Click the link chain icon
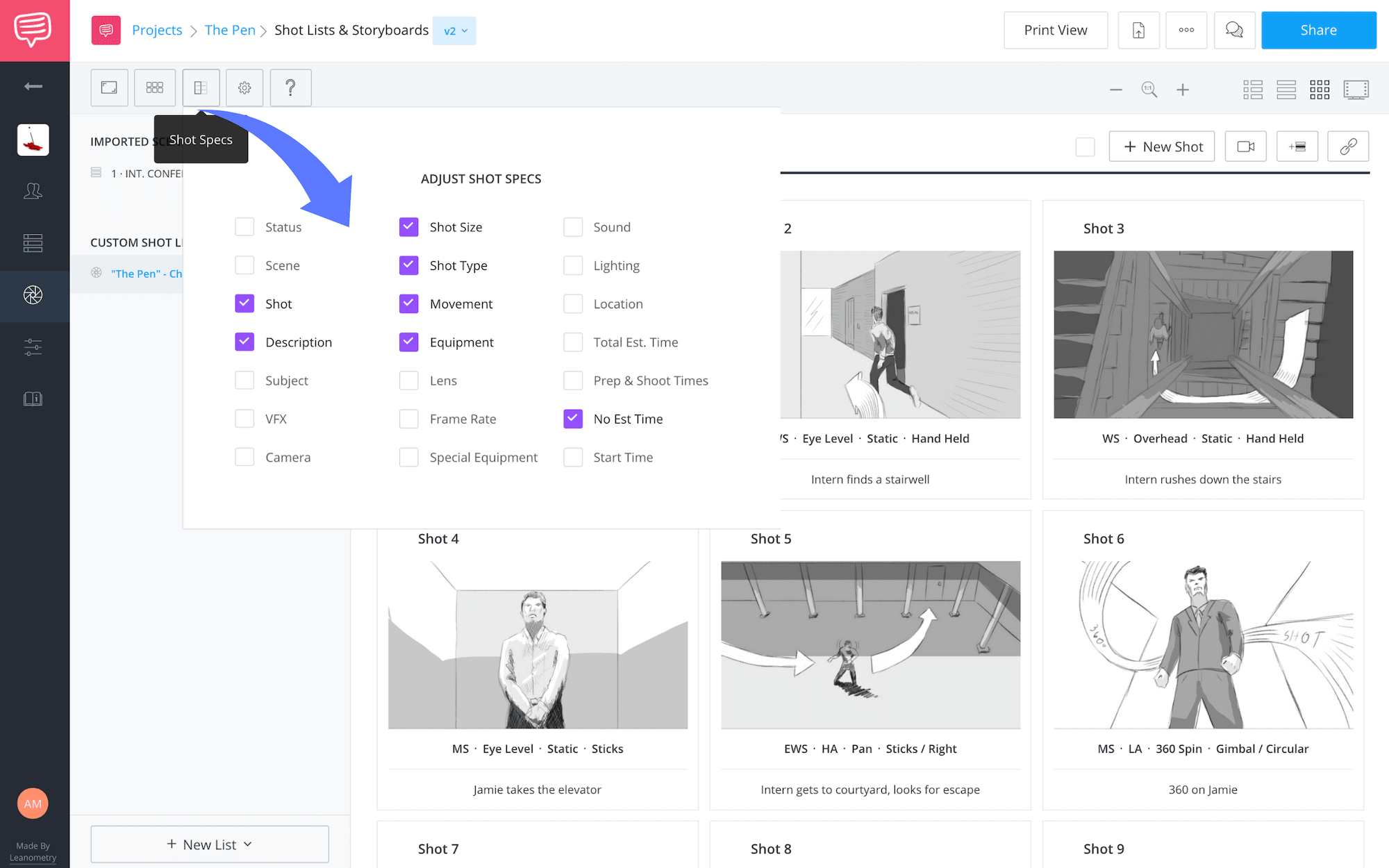Image resolution: width=1389 pixels, height=868 pixels. click(x=1347, y=147)
